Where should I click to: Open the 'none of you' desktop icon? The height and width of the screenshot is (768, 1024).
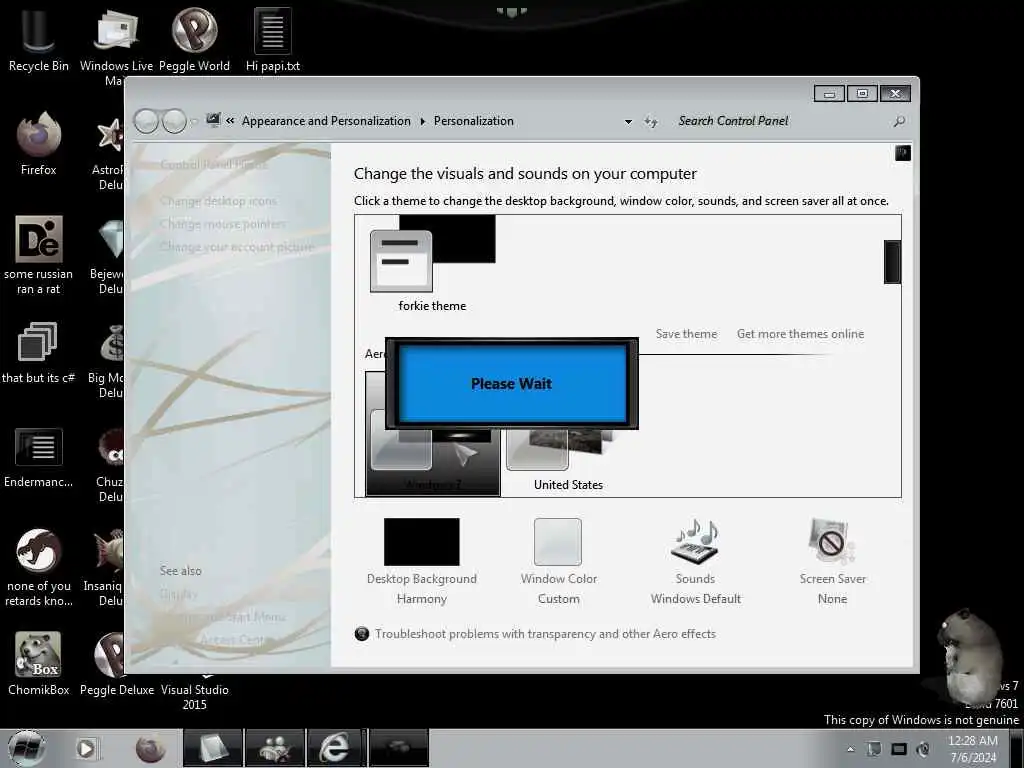pos(38,567)
